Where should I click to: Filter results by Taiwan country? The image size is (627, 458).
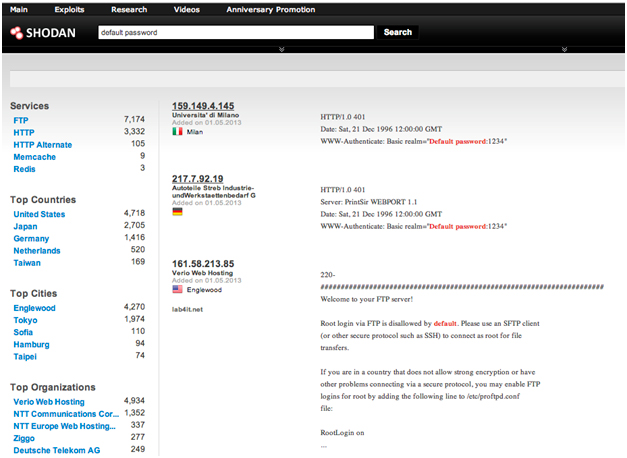(27, 263)
